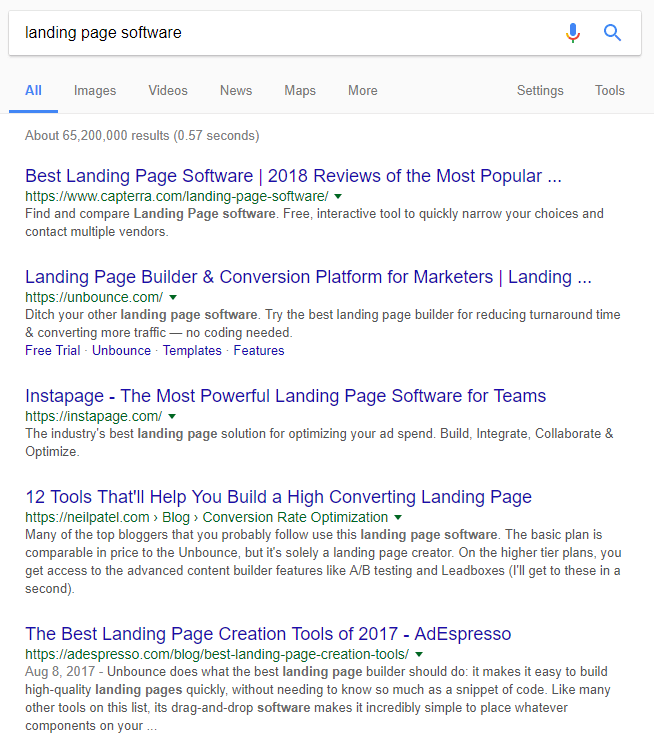
Task: Click the https://instapage.com/ URL text
Action: click(94, 416)
